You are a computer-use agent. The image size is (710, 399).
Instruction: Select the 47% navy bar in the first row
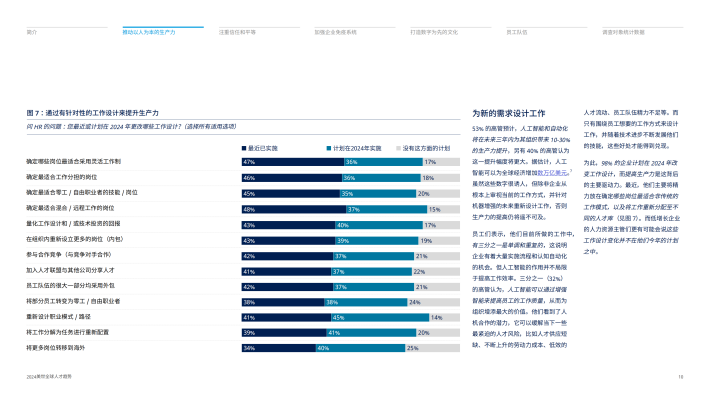coord(293,162)
